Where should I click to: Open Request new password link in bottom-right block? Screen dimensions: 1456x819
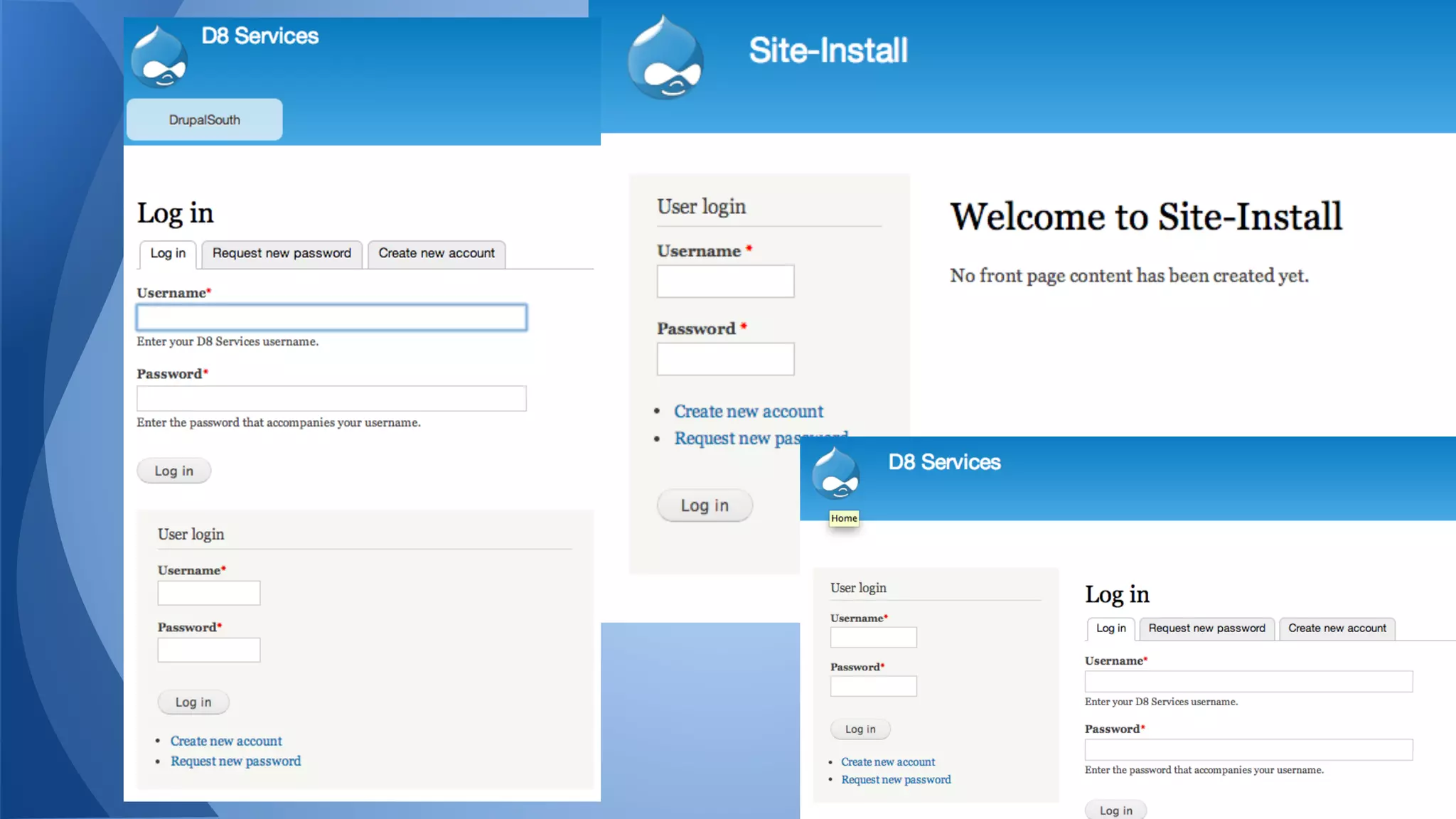(896, 780)
